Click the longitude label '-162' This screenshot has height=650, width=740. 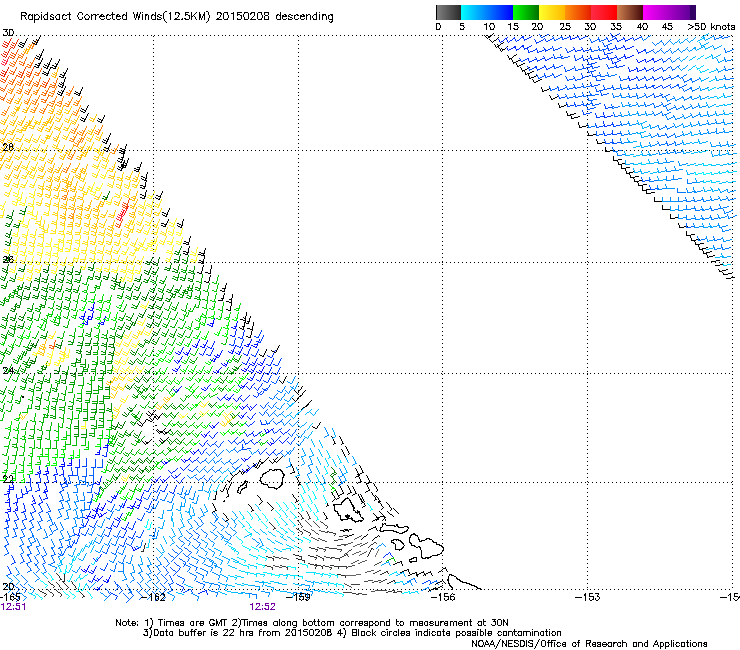tap(153, 597)
